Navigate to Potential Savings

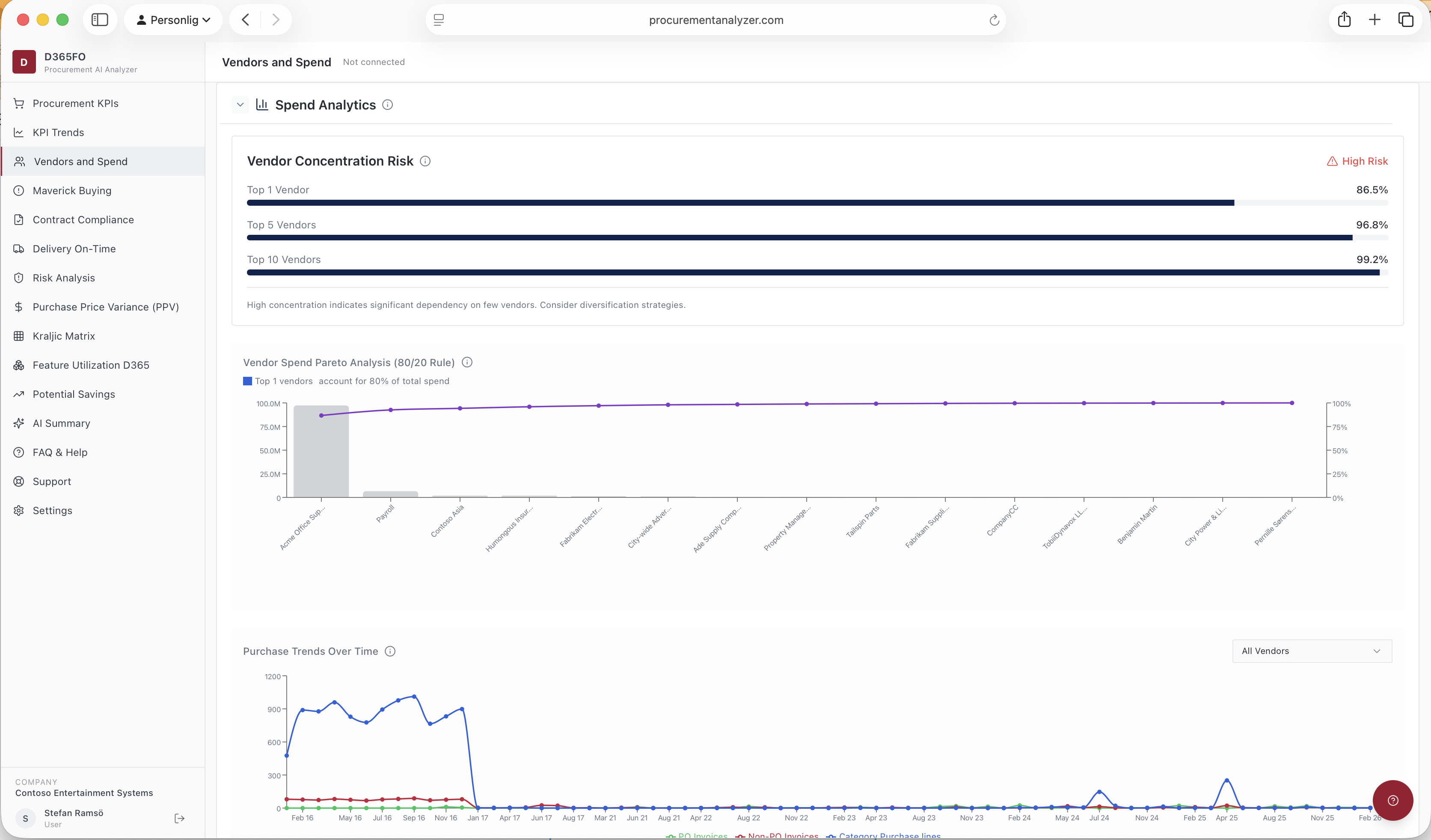[x=74, y=394]
